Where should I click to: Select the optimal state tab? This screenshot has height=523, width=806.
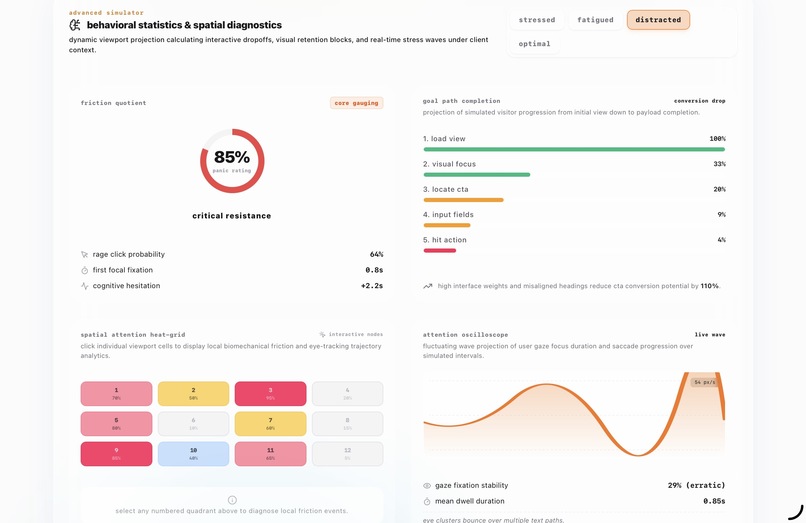click(x=534, y=44)
